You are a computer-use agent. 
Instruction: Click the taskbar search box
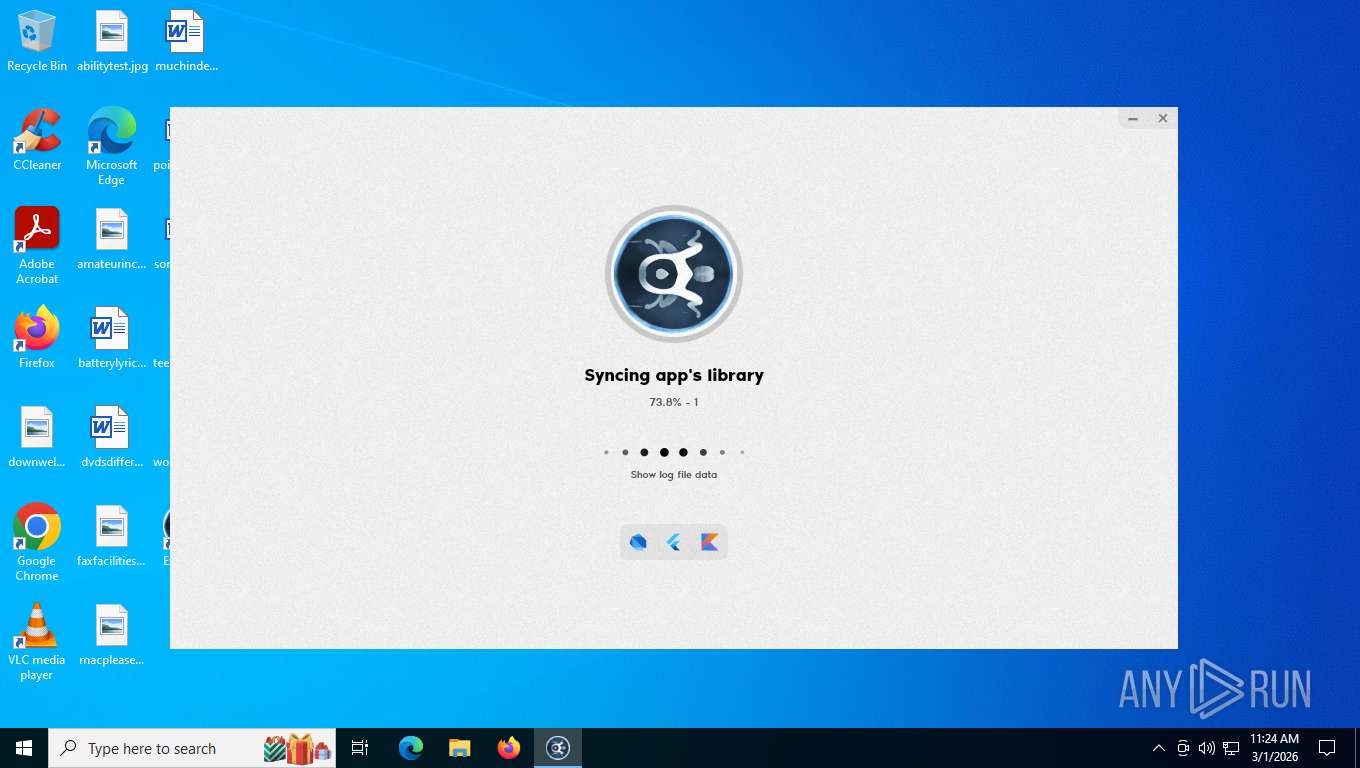[192, 748]
